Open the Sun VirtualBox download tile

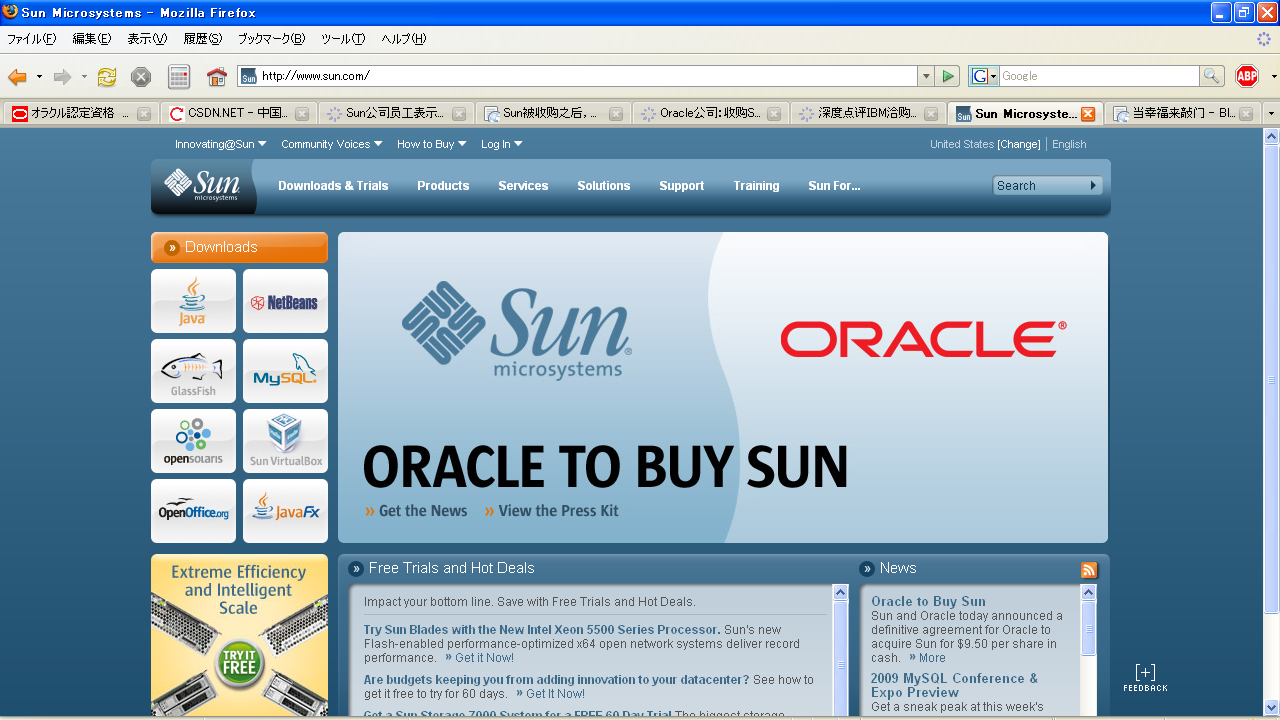click(285, 441)
